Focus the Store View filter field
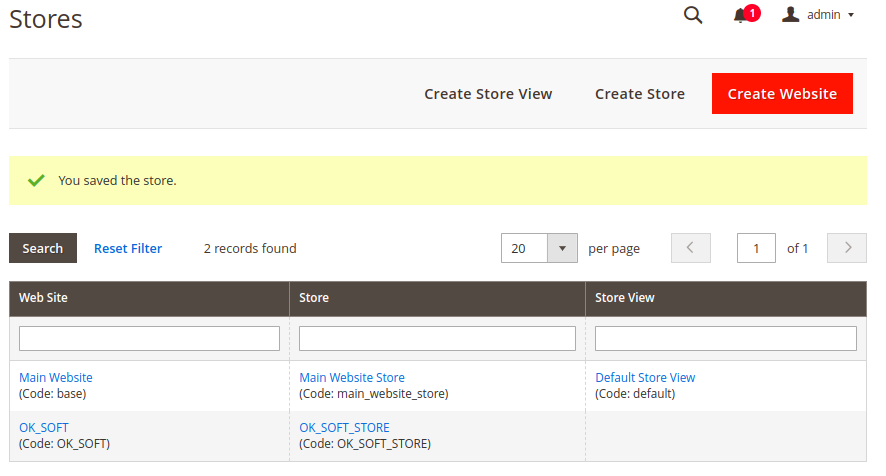The image size is (886, 476). click(726, 339)
